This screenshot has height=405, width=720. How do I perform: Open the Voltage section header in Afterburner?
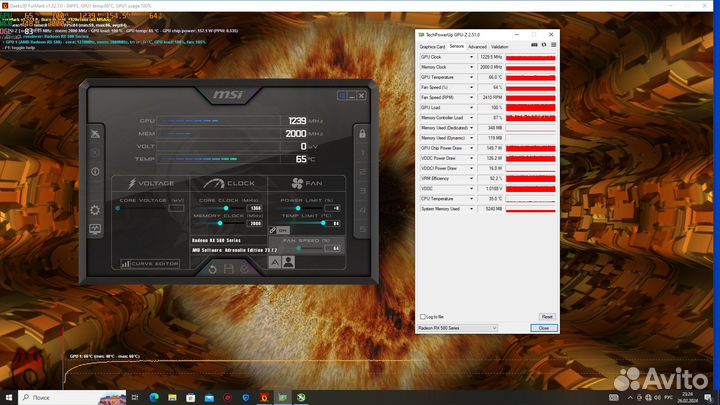coord(151,183)
